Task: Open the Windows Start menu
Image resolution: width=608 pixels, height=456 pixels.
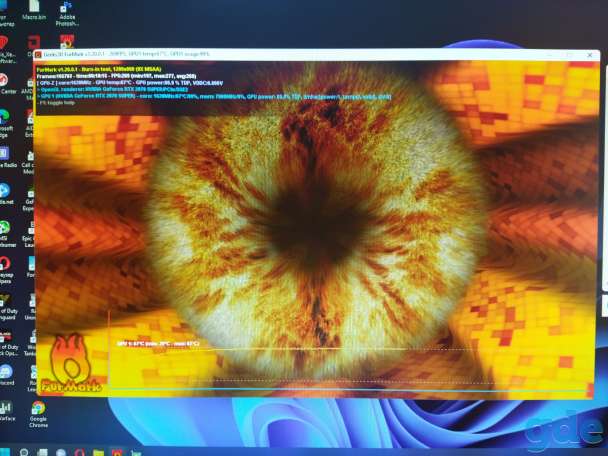Action: [x=5, y=453]
